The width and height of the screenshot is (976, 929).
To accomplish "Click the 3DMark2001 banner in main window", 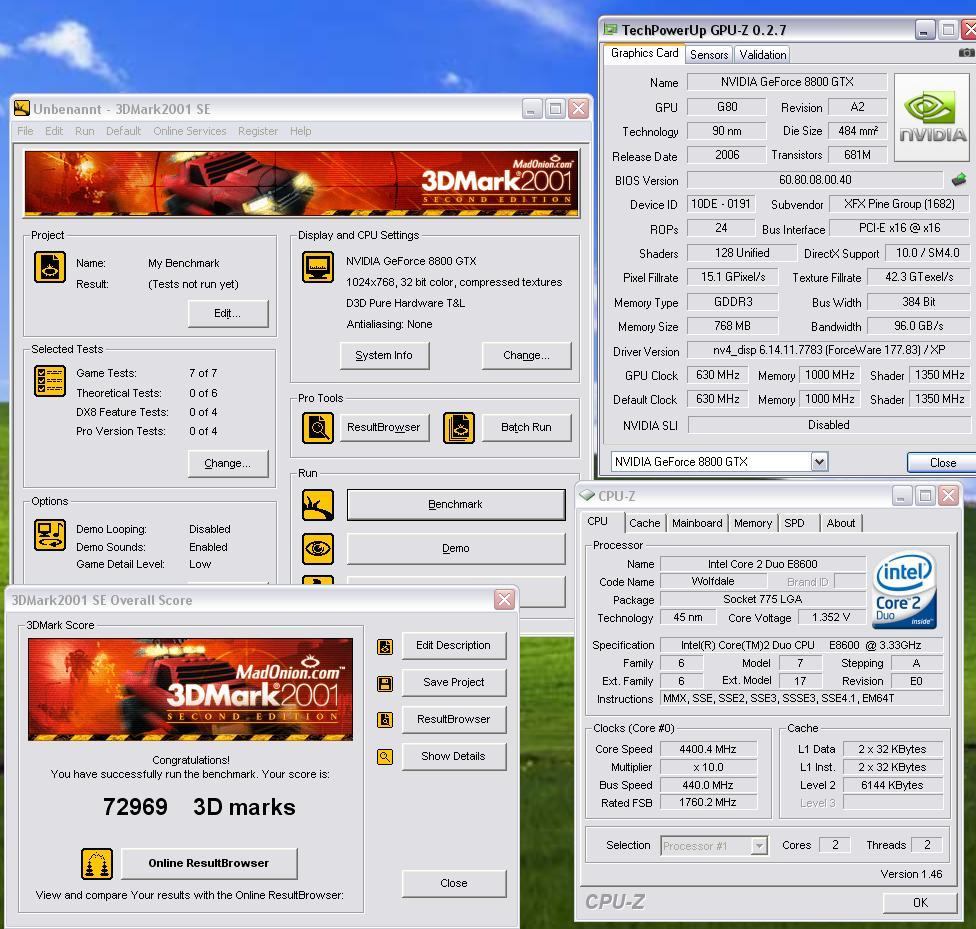I will [302, 184].
